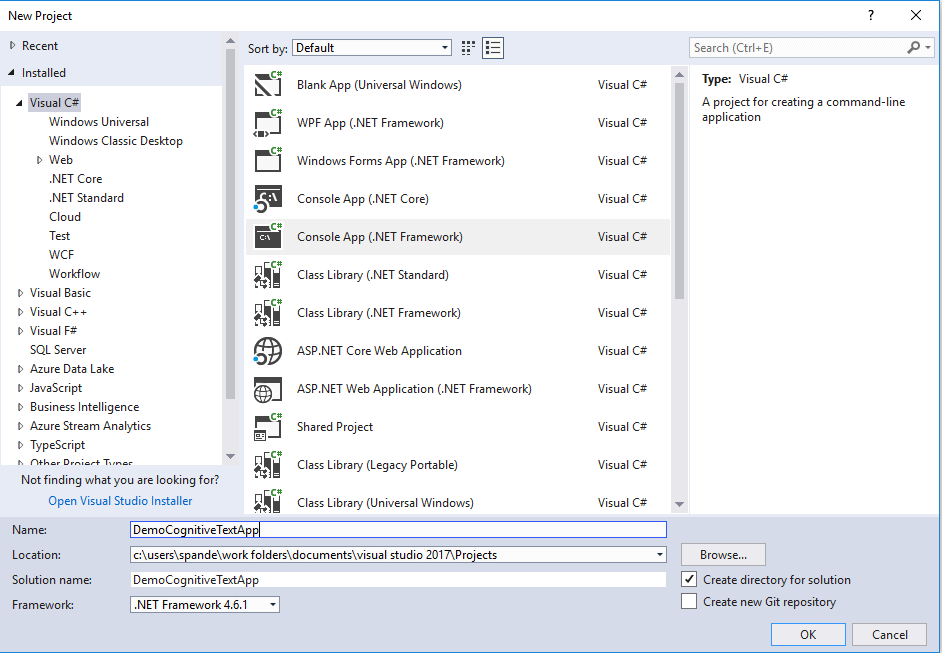Select the Test category
Image resolution: width=942 pixels, height=653 pixels.
[x=59, y=236]
